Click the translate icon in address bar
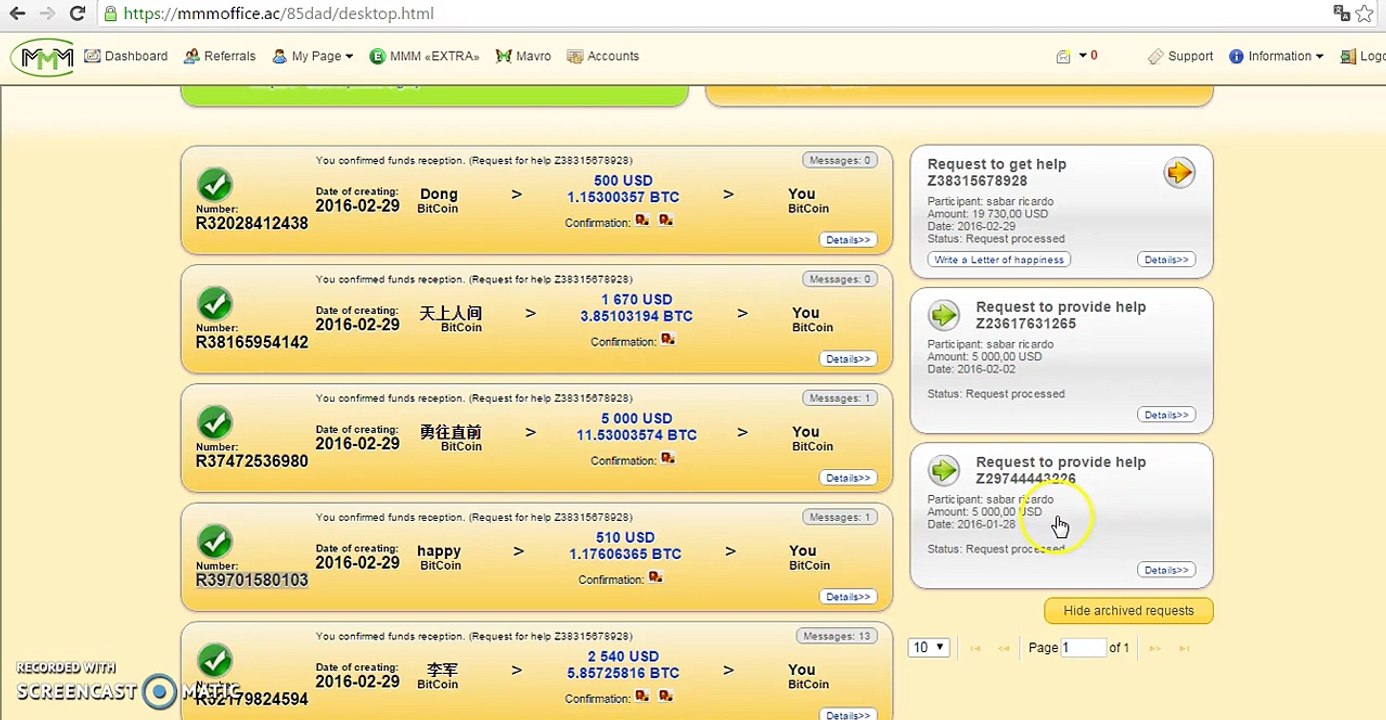This screenshot has width=1386, height=720. coord(1342,13)
